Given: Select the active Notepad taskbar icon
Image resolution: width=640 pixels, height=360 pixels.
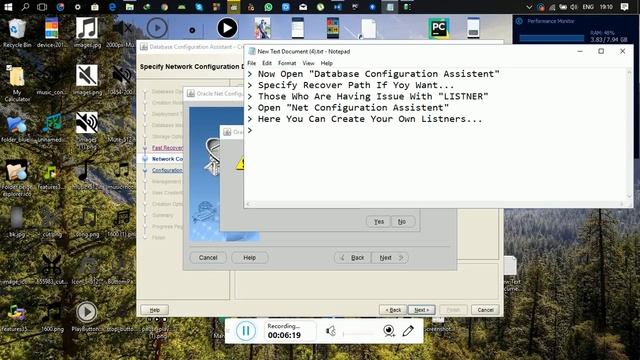Looking at the screenshot, I should point(390,7).
